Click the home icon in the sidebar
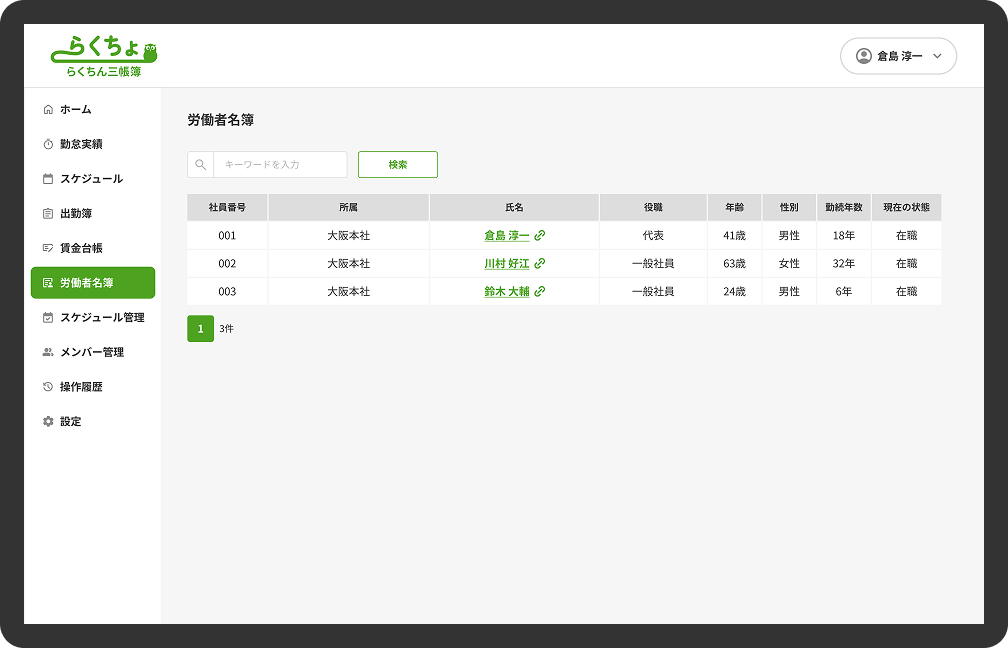Screen dimensions: 1008x648 point(48,110)
